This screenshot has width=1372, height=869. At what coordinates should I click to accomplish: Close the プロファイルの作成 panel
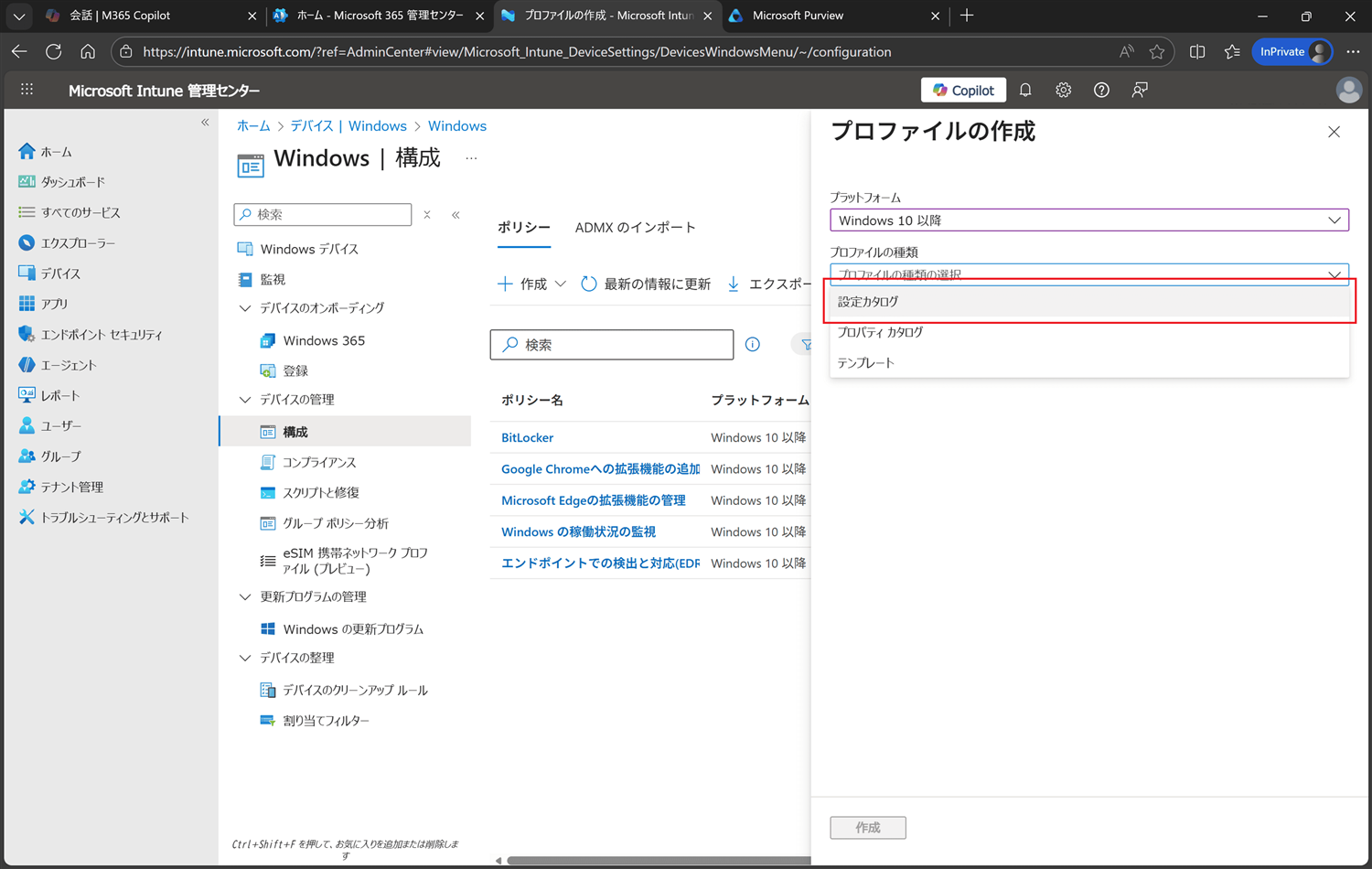pyautogui.click(x=1334, y=132)
